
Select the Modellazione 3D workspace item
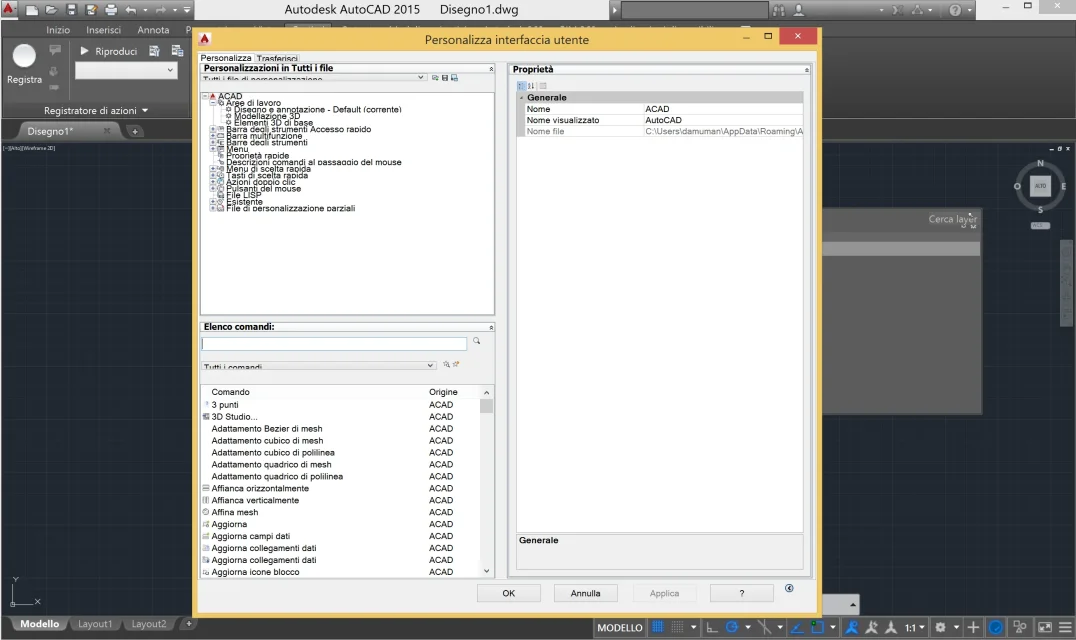tap(267, 116)
